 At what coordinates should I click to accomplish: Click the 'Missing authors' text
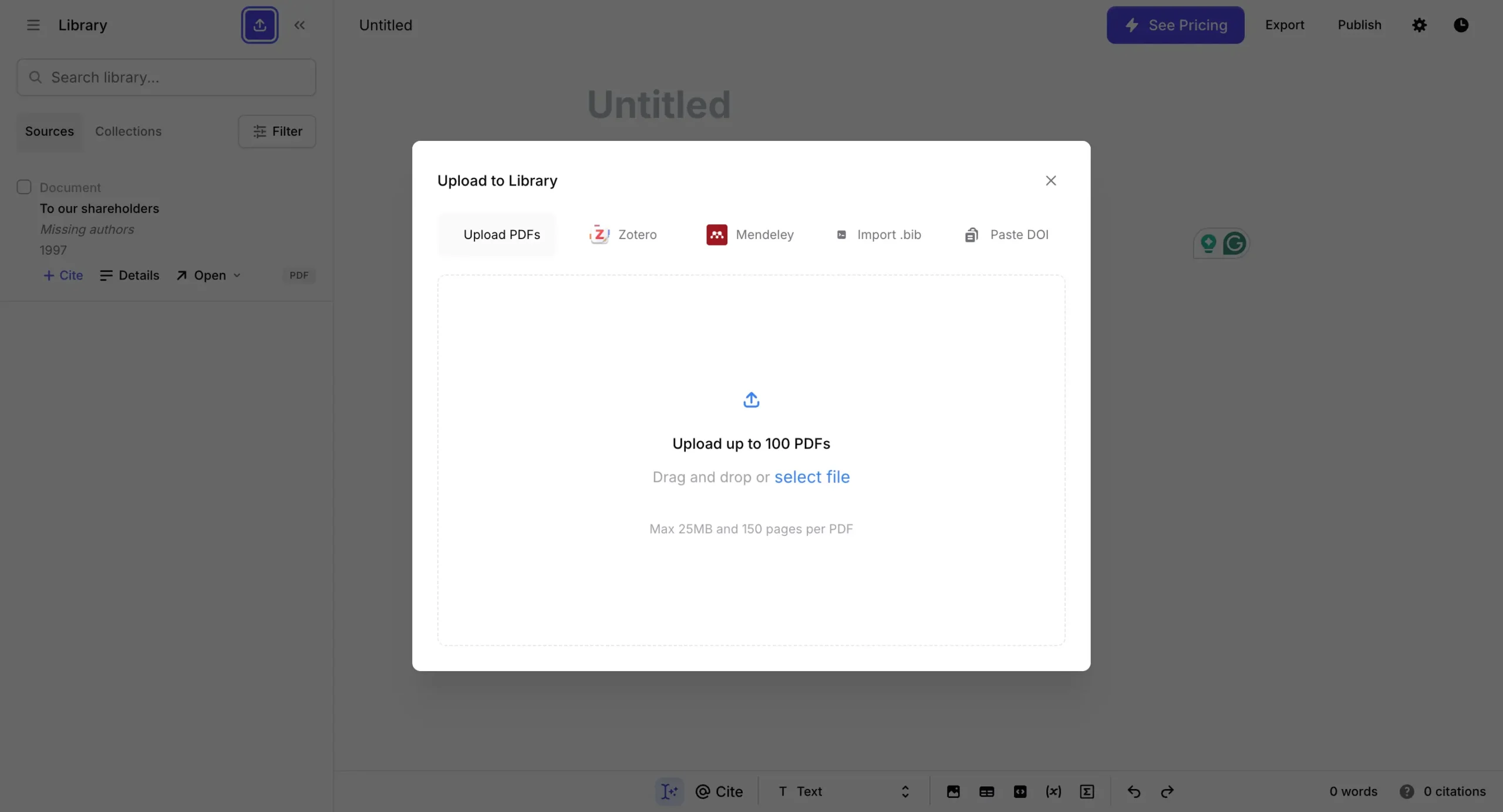tap(87, 230)
